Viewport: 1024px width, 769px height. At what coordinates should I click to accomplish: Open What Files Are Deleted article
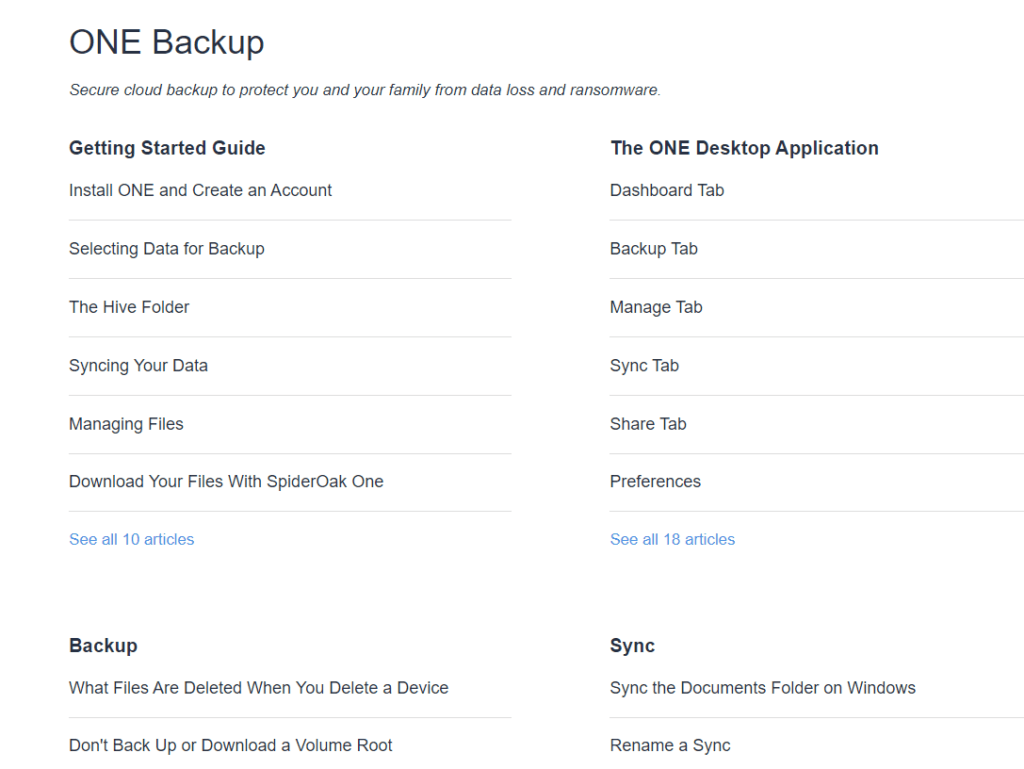[x=259, y=687]
